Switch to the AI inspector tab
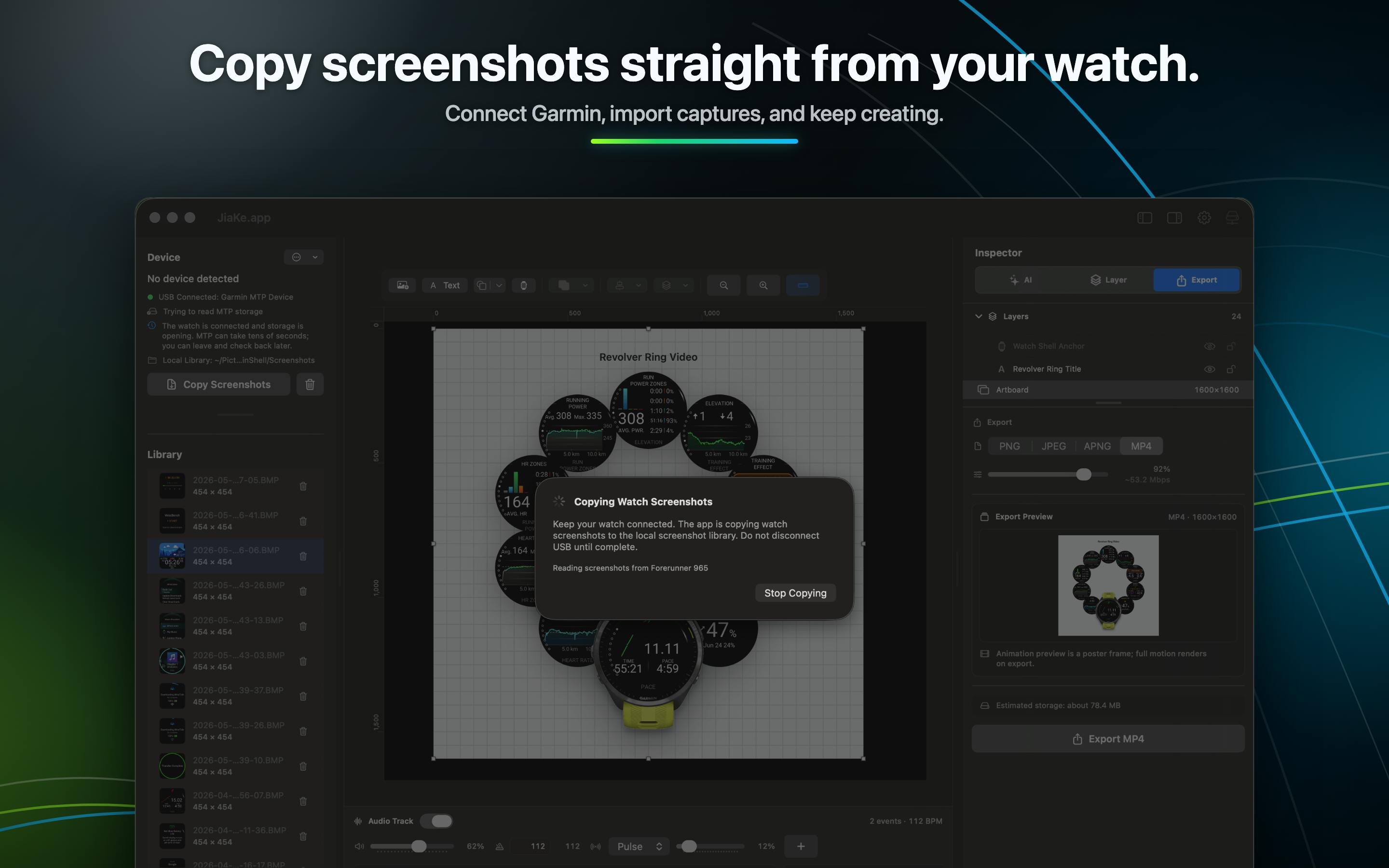 pyautogui.click(x=1021, y=280)
